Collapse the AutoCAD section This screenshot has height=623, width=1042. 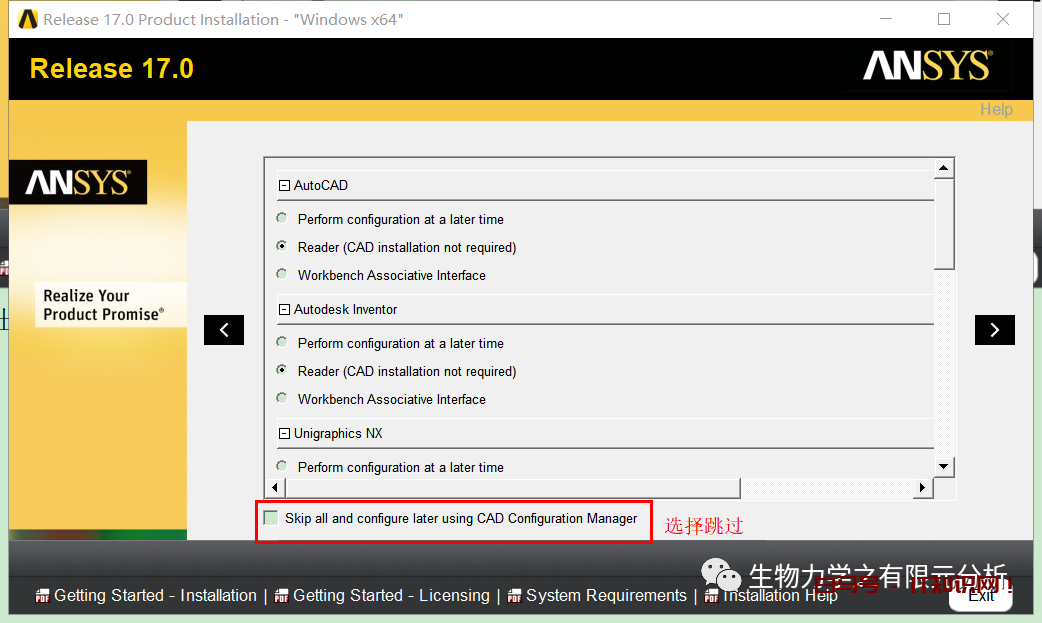284,186
